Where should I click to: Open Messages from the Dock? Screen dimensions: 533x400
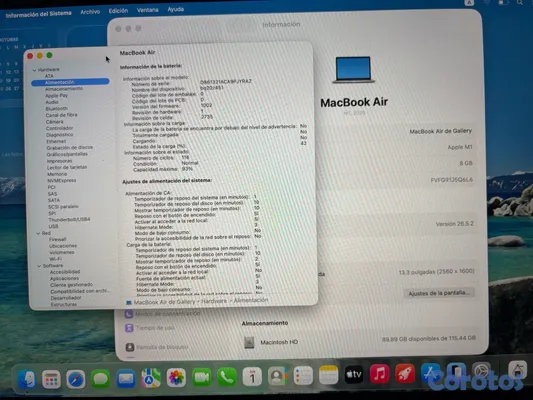pos(101,379)
